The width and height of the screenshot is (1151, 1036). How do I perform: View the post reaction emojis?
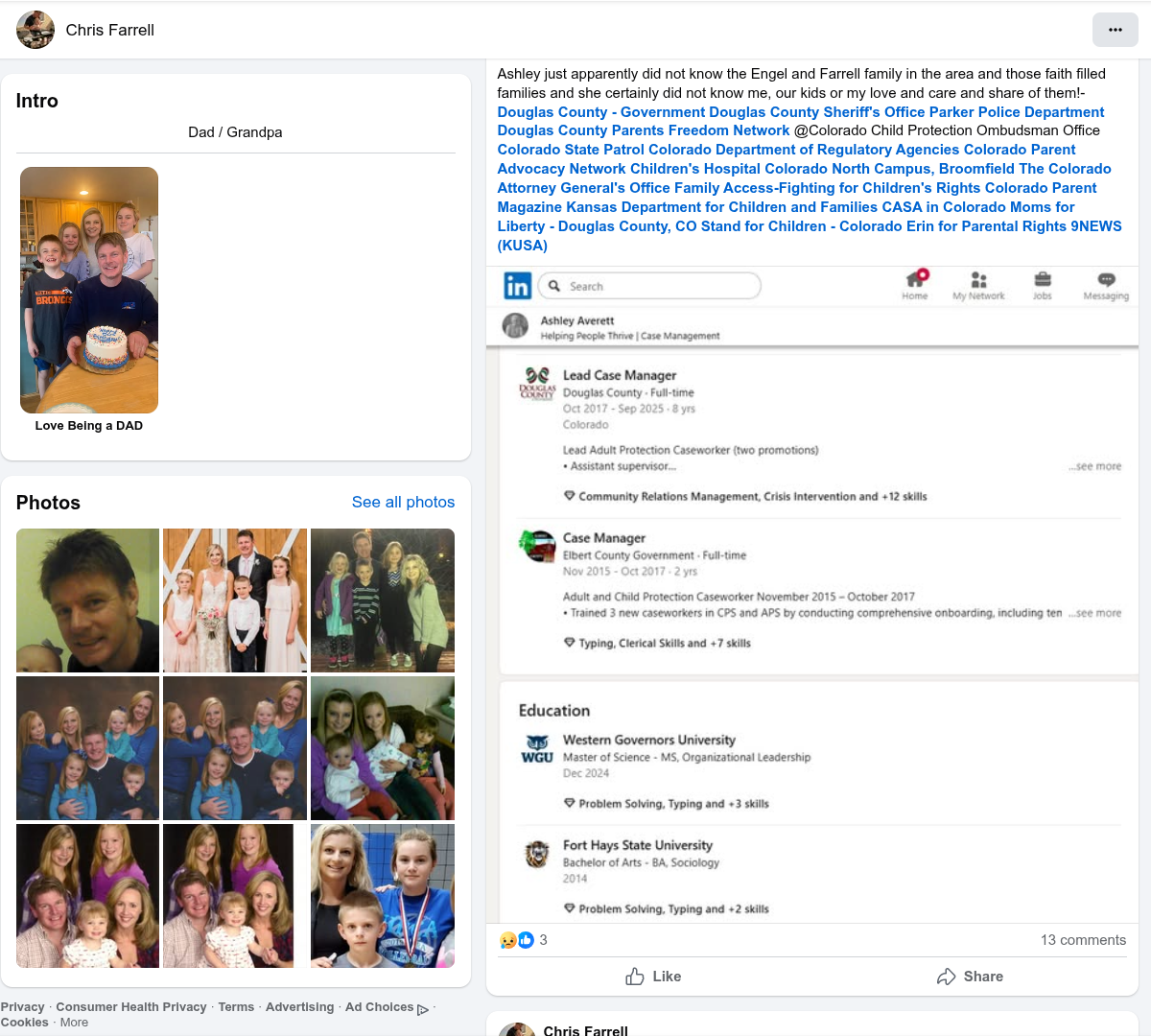click(516, 940)
